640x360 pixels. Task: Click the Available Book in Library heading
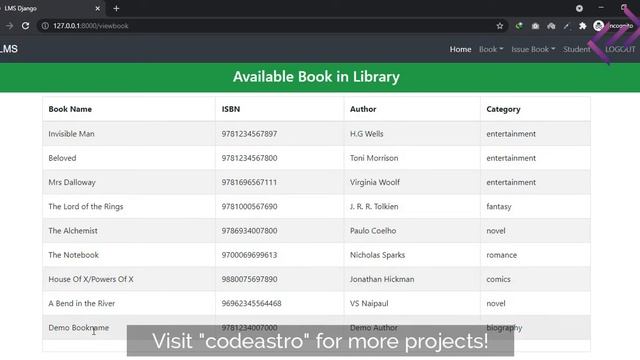pos(316,77)
